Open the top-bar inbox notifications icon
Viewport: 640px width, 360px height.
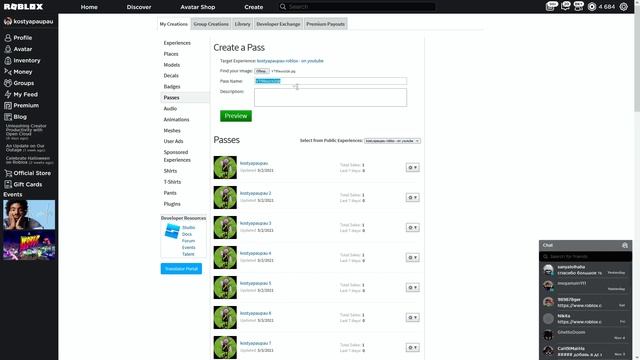551,6
